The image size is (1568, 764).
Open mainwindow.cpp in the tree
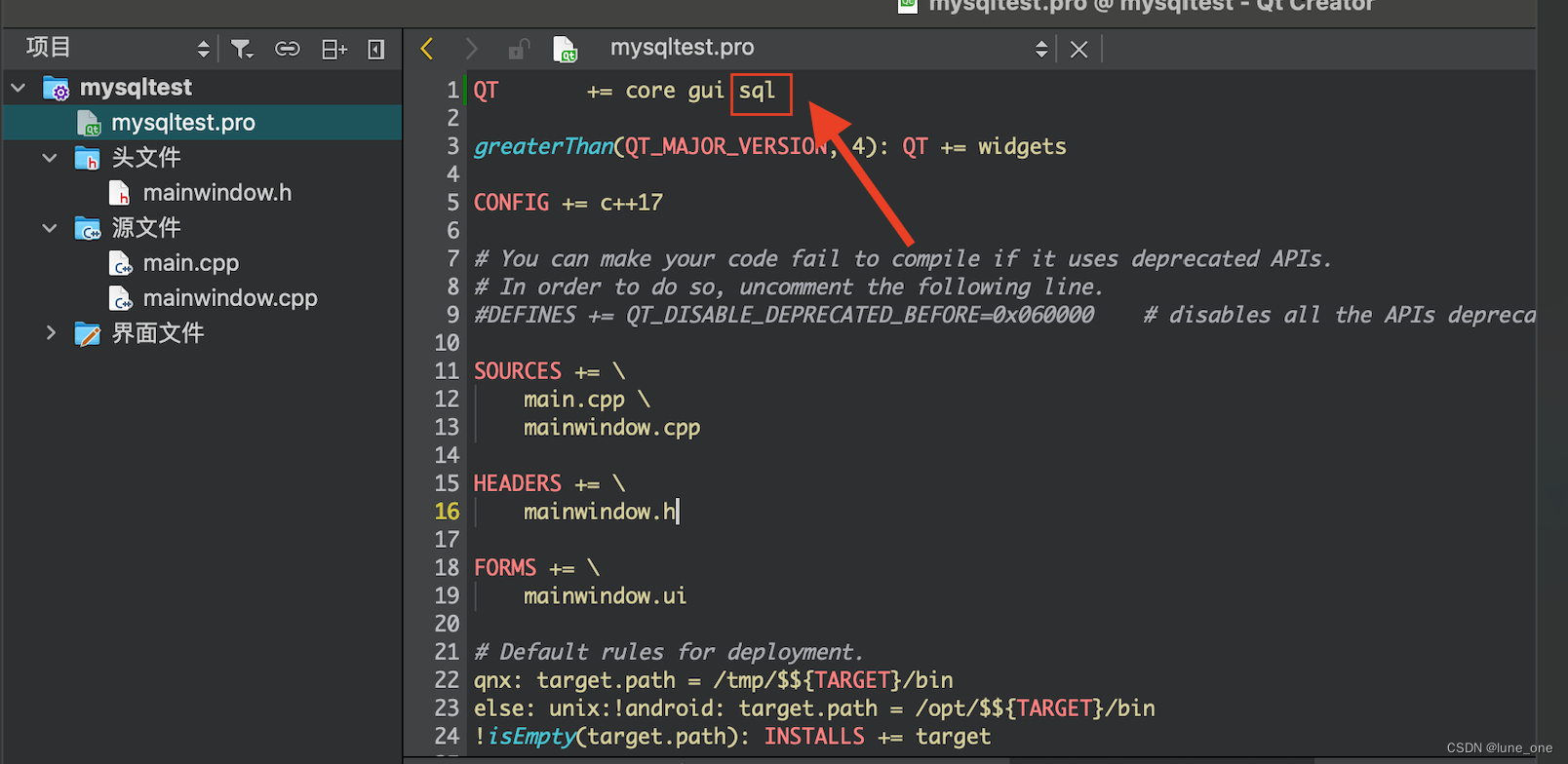(230, 298)
